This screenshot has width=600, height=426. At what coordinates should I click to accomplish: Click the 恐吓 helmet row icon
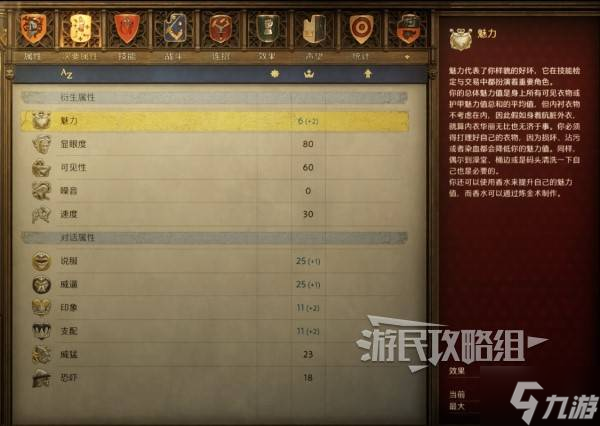click(x=41, y=378)
